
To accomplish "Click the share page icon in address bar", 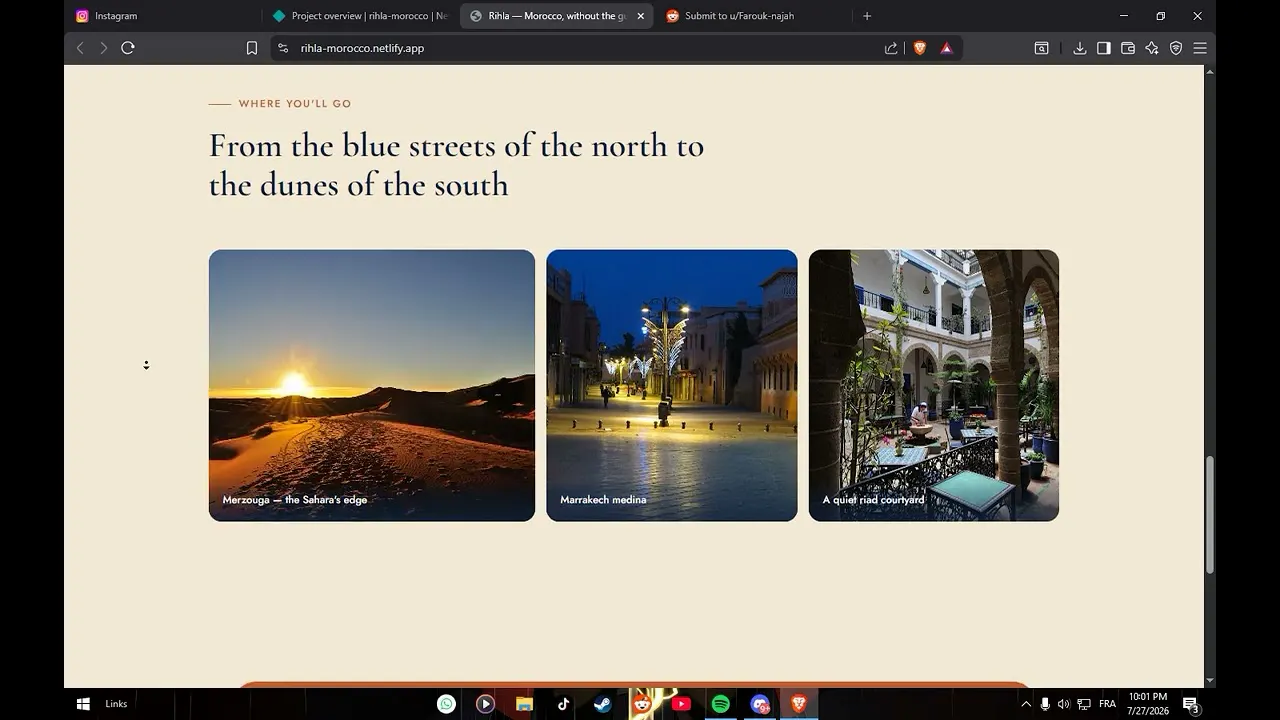I will click(891, 48).
